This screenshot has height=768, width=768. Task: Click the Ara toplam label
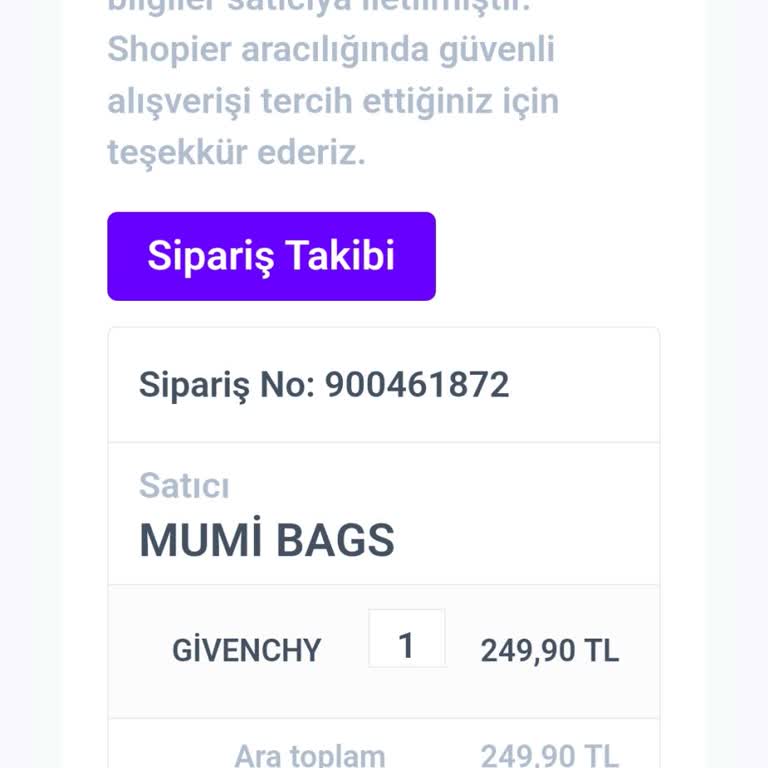(x=309, y=755)
